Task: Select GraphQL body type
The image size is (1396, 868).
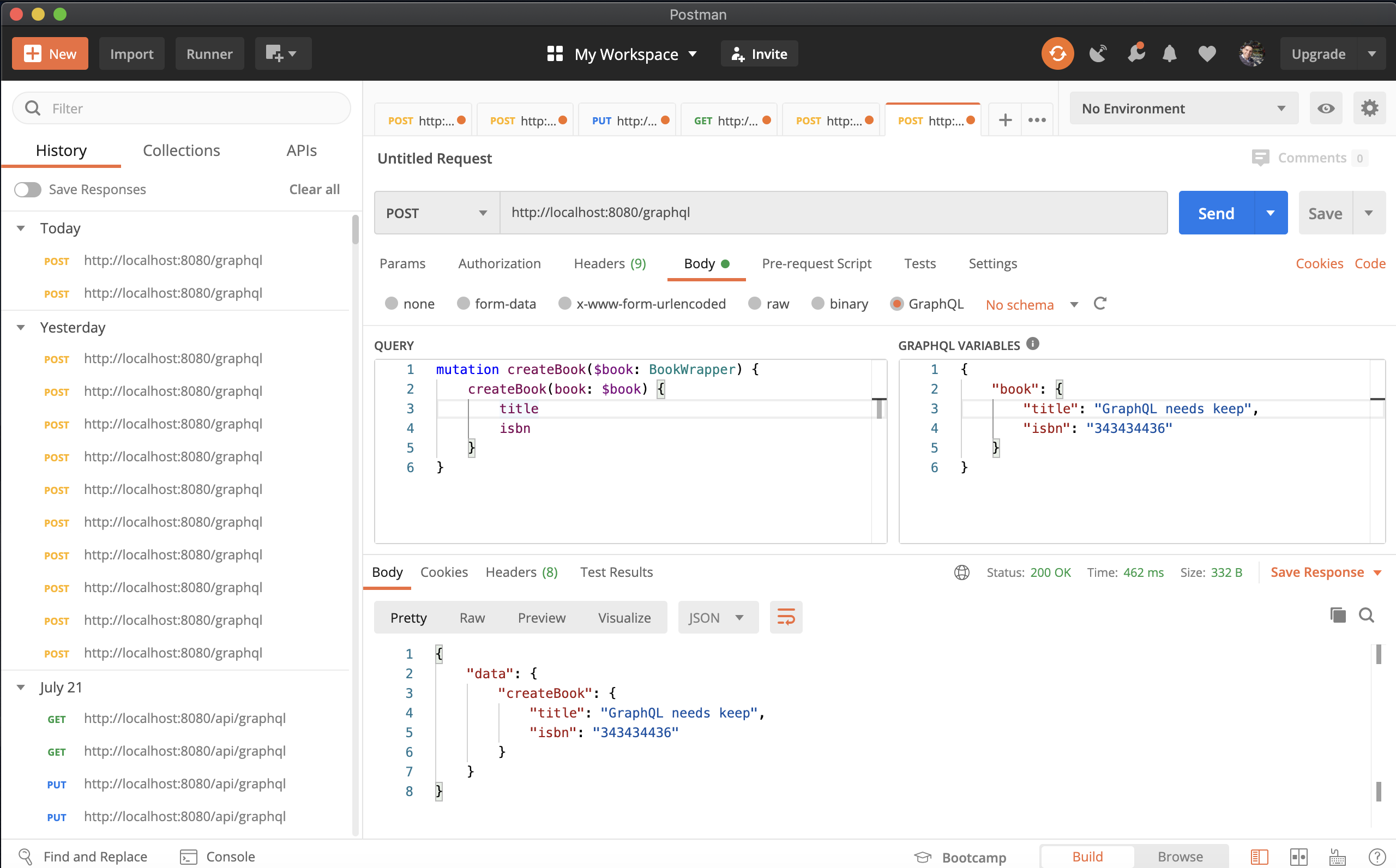Action: coord(896,303)
